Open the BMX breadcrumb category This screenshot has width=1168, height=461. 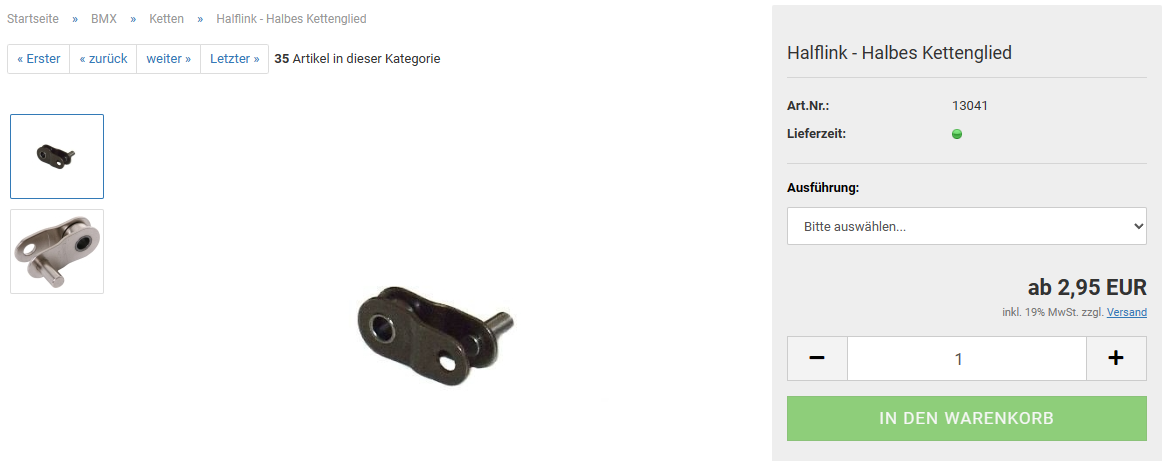tap(104, 19)
